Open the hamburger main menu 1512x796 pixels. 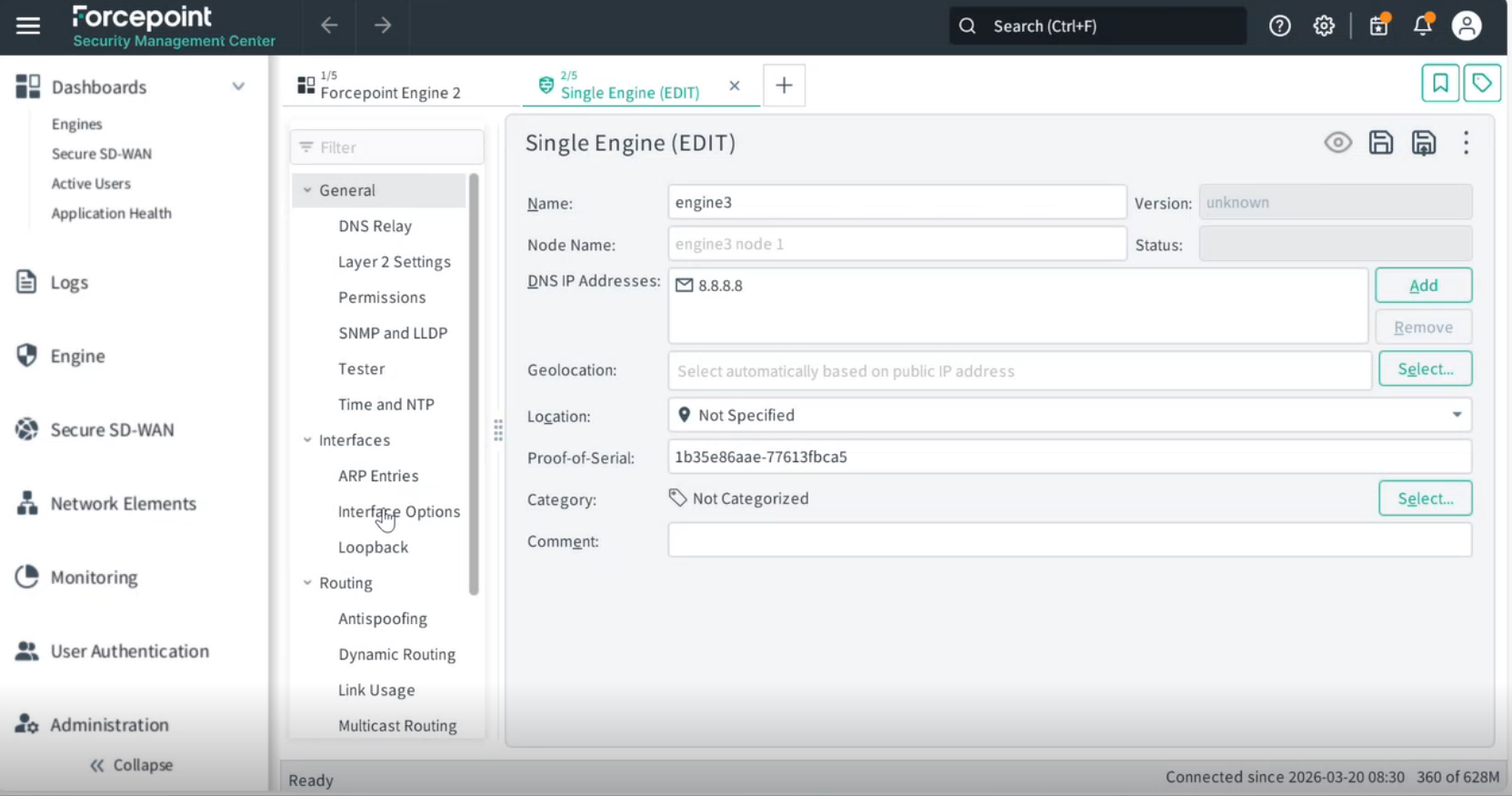pyautogui.click(x=28, y=25)
